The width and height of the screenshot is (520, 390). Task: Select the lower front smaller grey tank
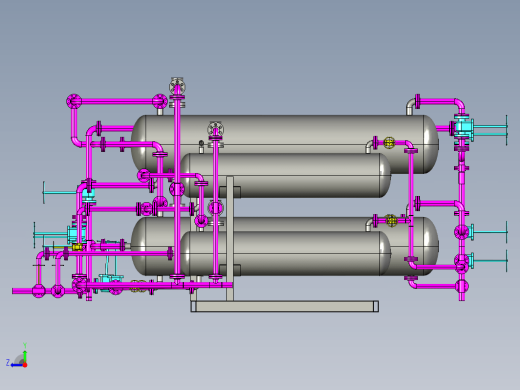pos(285,253)
